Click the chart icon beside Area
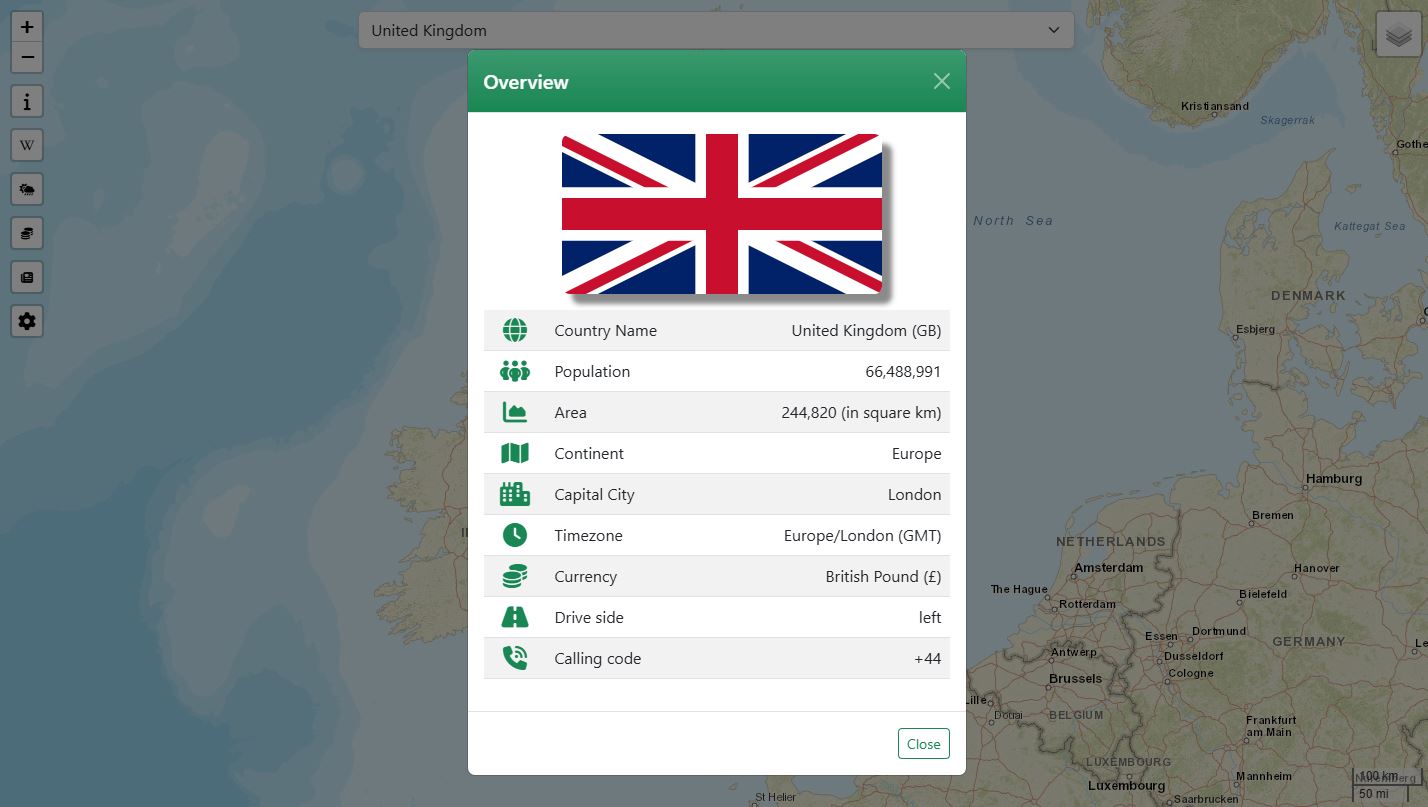This screenshot has height=807, width=1428. [515, 412]
